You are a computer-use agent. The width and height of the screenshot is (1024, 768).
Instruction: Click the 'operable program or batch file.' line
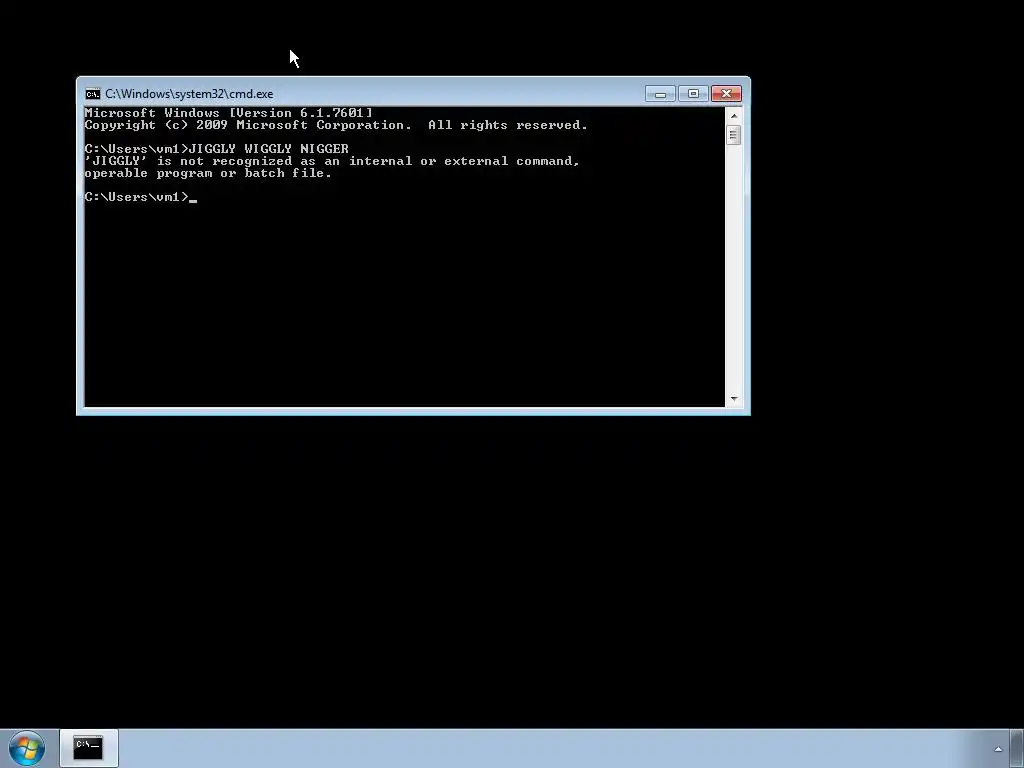208,173
